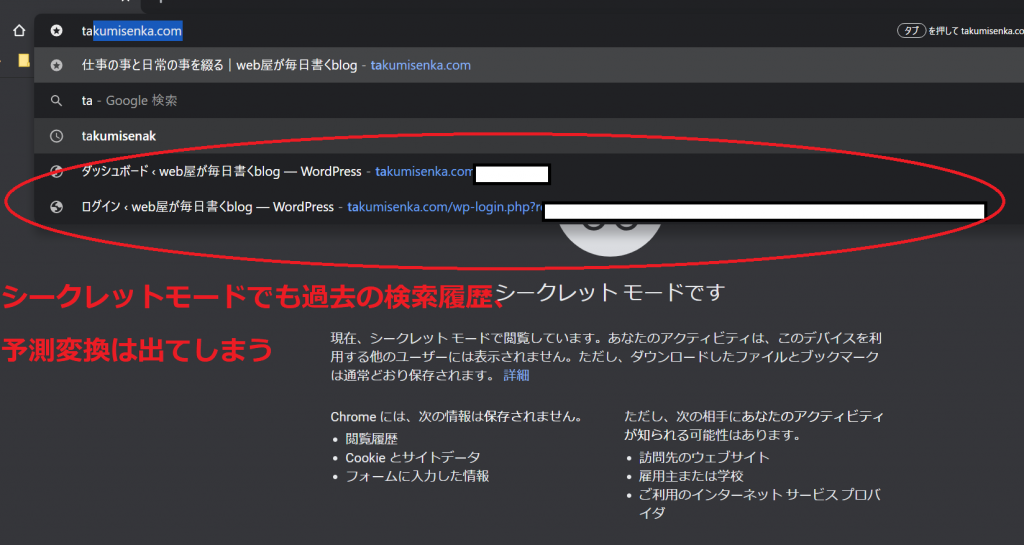Screen dimensions: 1024x545
Task: Click the 詳細 link
Action: [x=517, y=375]
